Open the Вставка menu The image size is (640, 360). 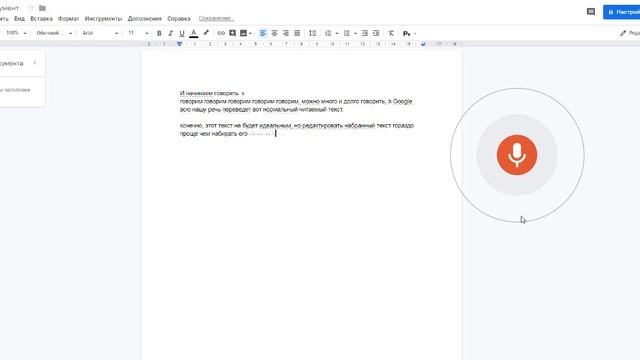pyautogui.click(x=41, y=19)
